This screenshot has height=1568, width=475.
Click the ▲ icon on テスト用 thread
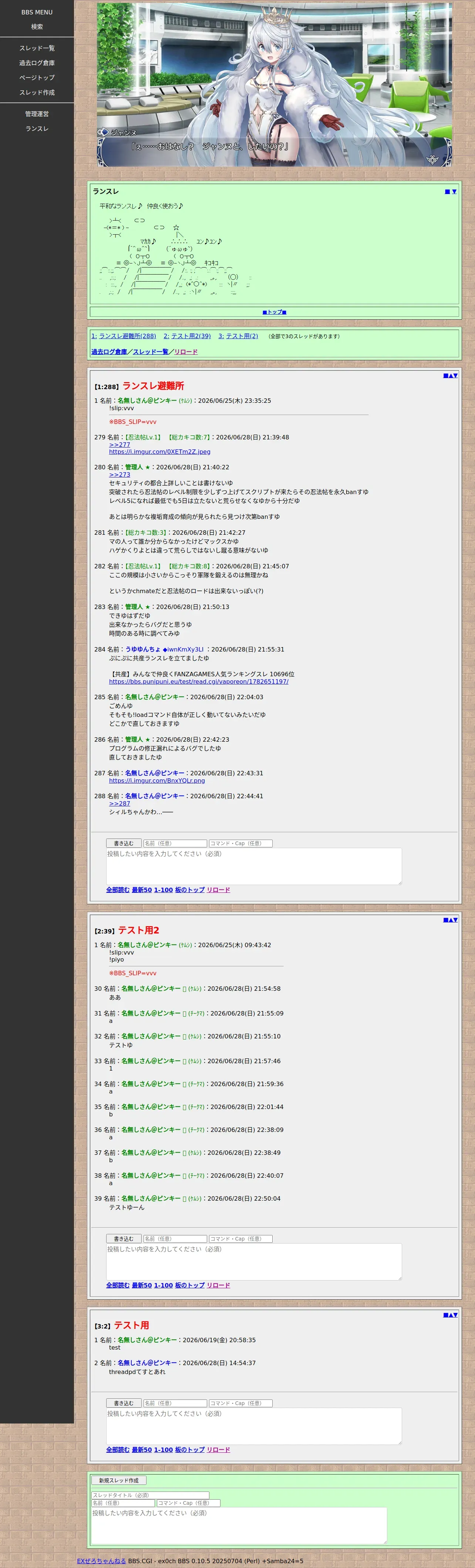tap(451, 1315)
